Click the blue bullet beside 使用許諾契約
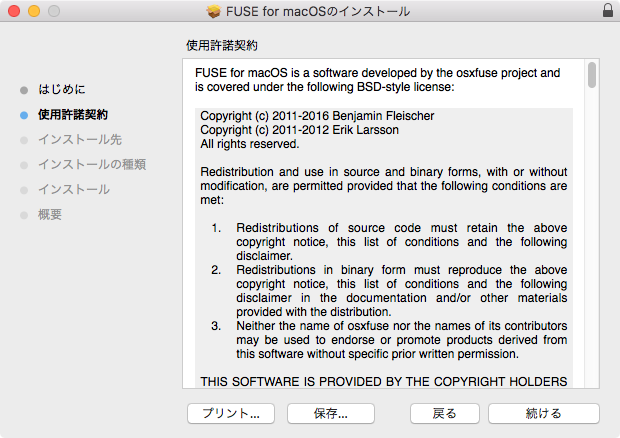 coord(24,115)
